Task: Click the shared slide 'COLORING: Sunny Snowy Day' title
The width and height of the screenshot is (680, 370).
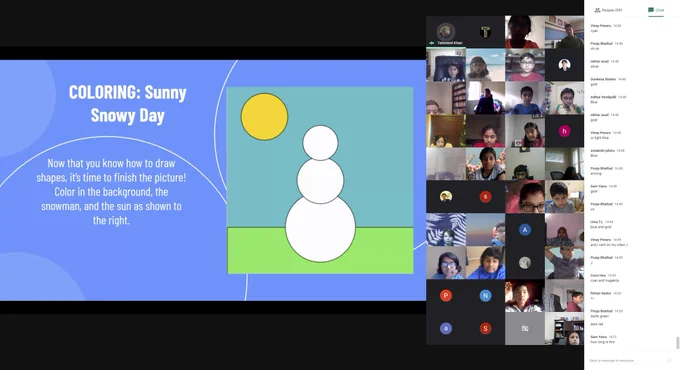Action: (128, 104)
